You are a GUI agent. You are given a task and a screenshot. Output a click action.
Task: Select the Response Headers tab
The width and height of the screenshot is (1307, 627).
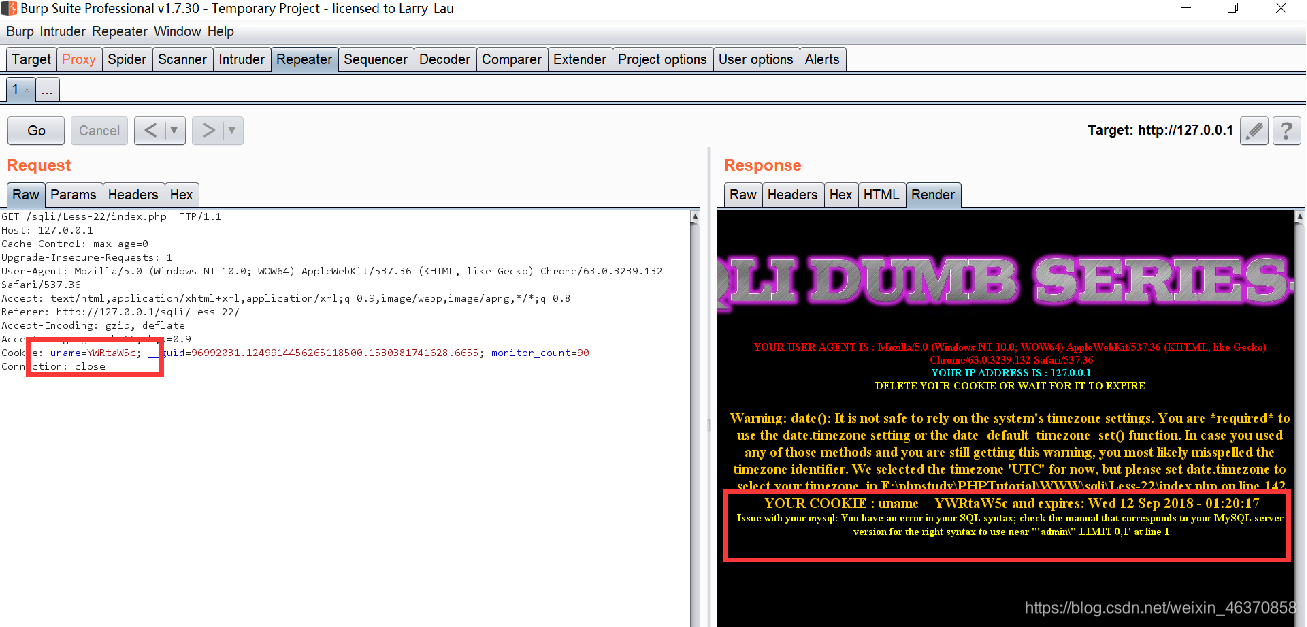pyautogui.click(x=792, y=194)
